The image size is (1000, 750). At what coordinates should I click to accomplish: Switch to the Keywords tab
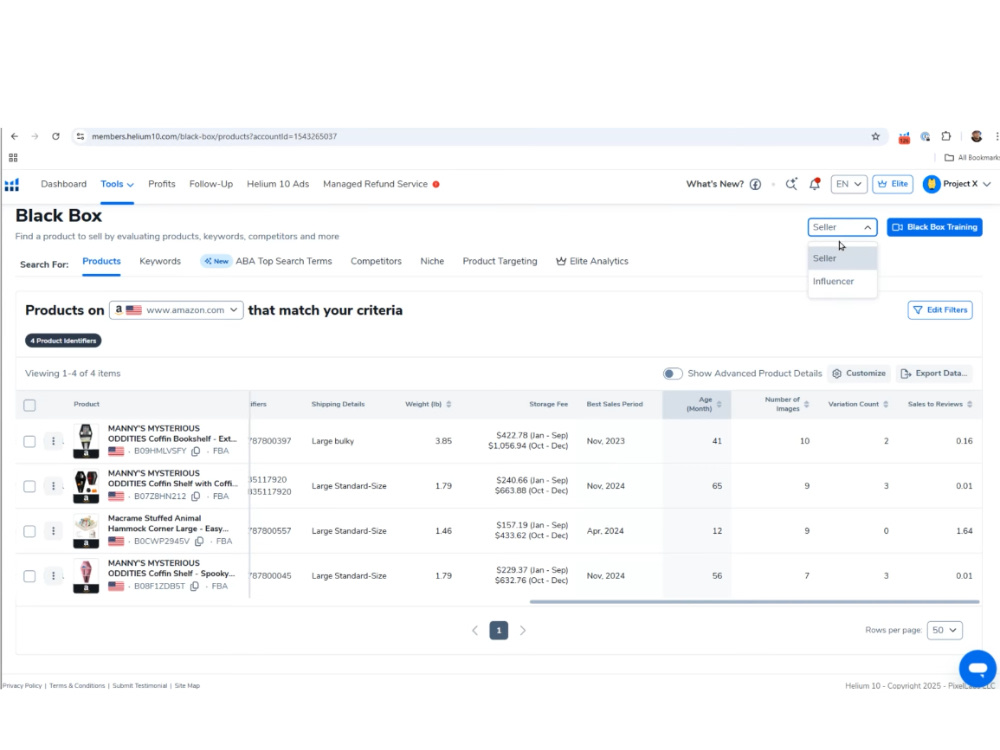tap(160, 261)
